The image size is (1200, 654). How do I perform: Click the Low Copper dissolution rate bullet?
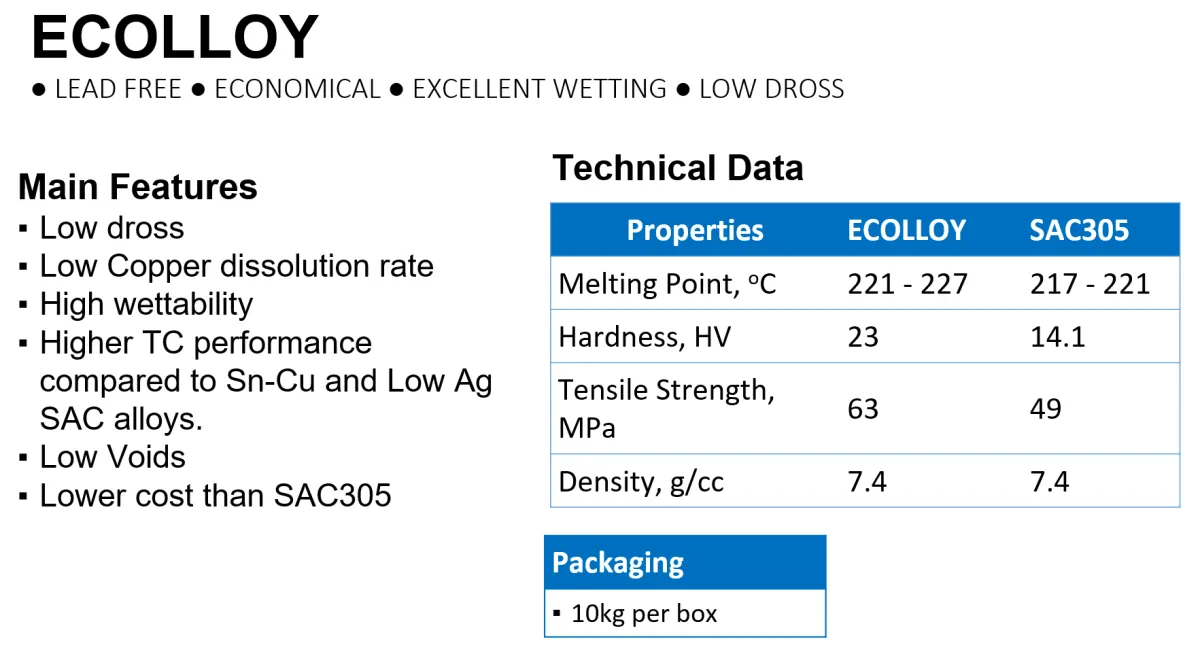pos(236,266)
